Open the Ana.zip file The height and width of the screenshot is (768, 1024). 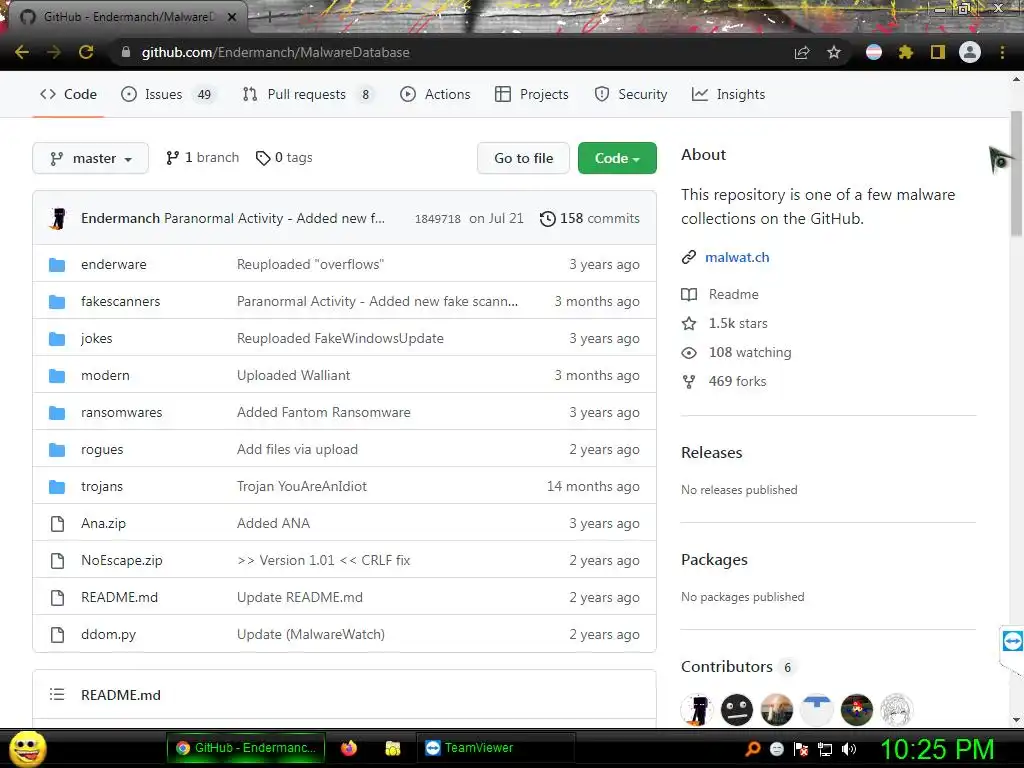point(103,523)
